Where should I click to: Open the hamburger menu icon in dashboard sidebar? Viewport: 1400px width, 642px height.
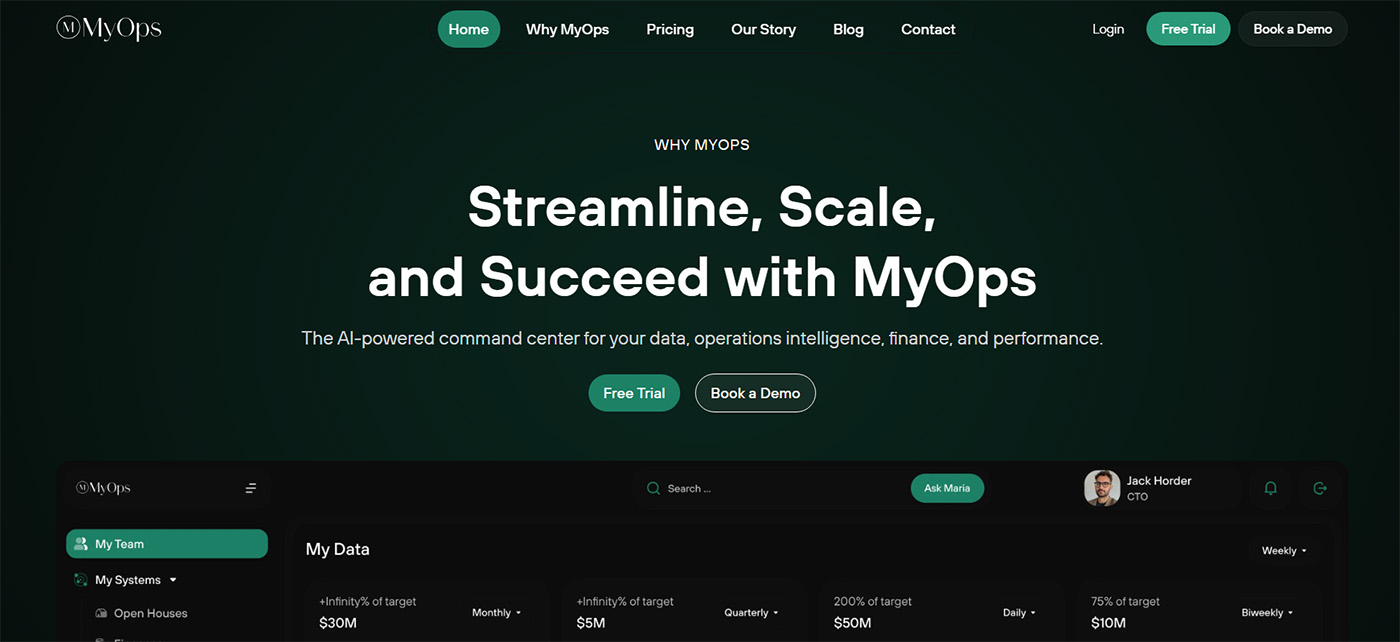pyautogui.click(x=251, y=488)
